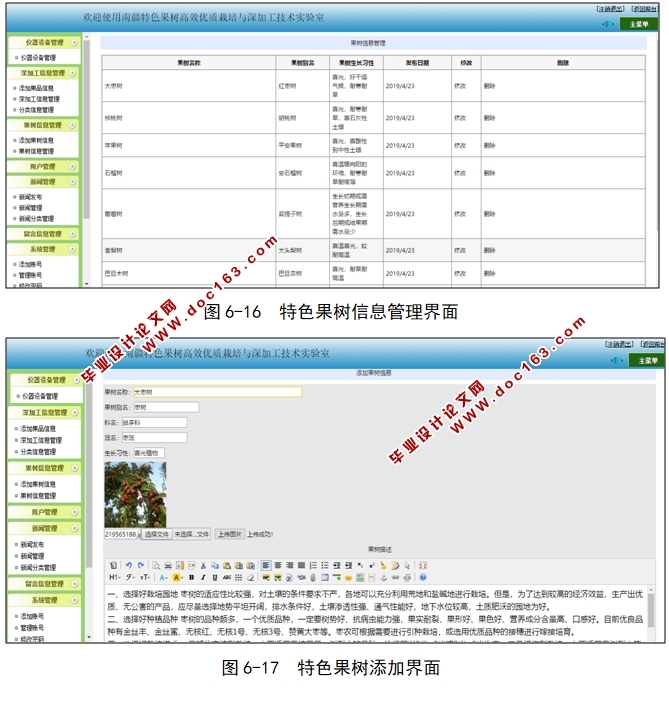Open 果树信息管理 sub-item in add fruit tree sidebar
The width and height of the screenshot is (669, 706).
[38, 496]
